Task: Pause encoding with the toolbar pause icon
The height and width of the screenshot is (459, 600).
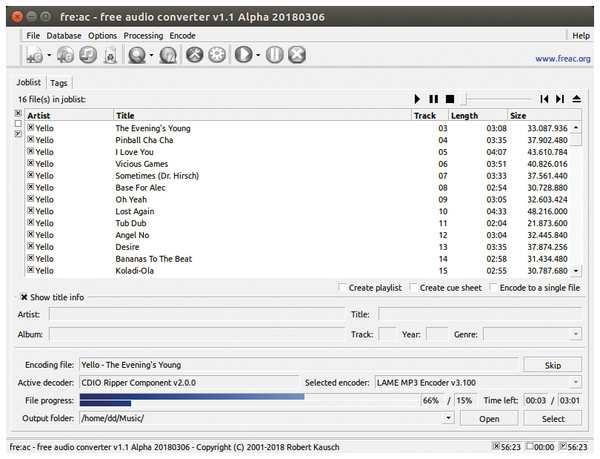Action: (275, 55)
